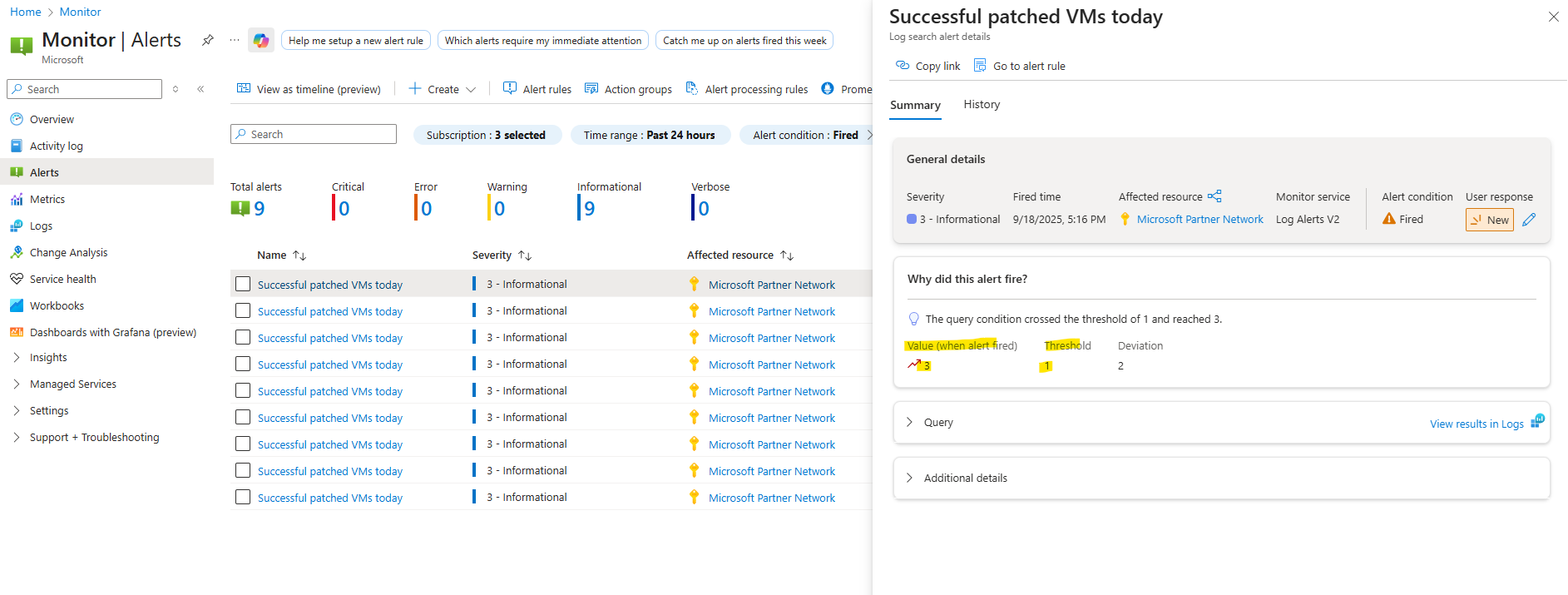Click the Metrics sidebar icon

(17, 199)
